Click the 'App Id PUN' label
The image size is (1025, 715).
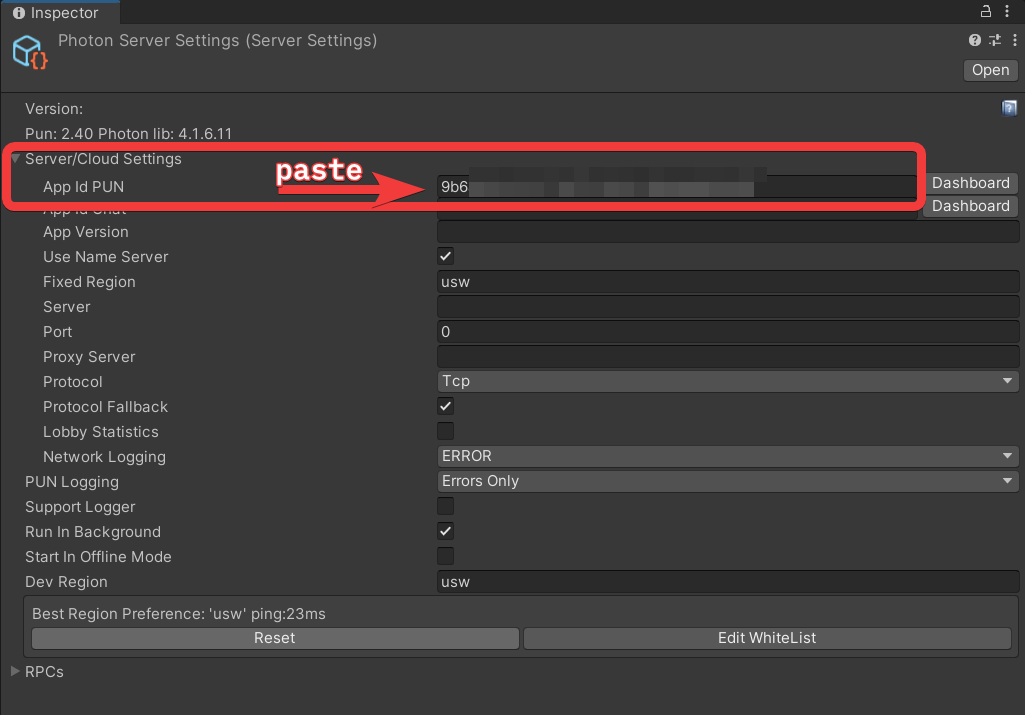click(84, 187)
